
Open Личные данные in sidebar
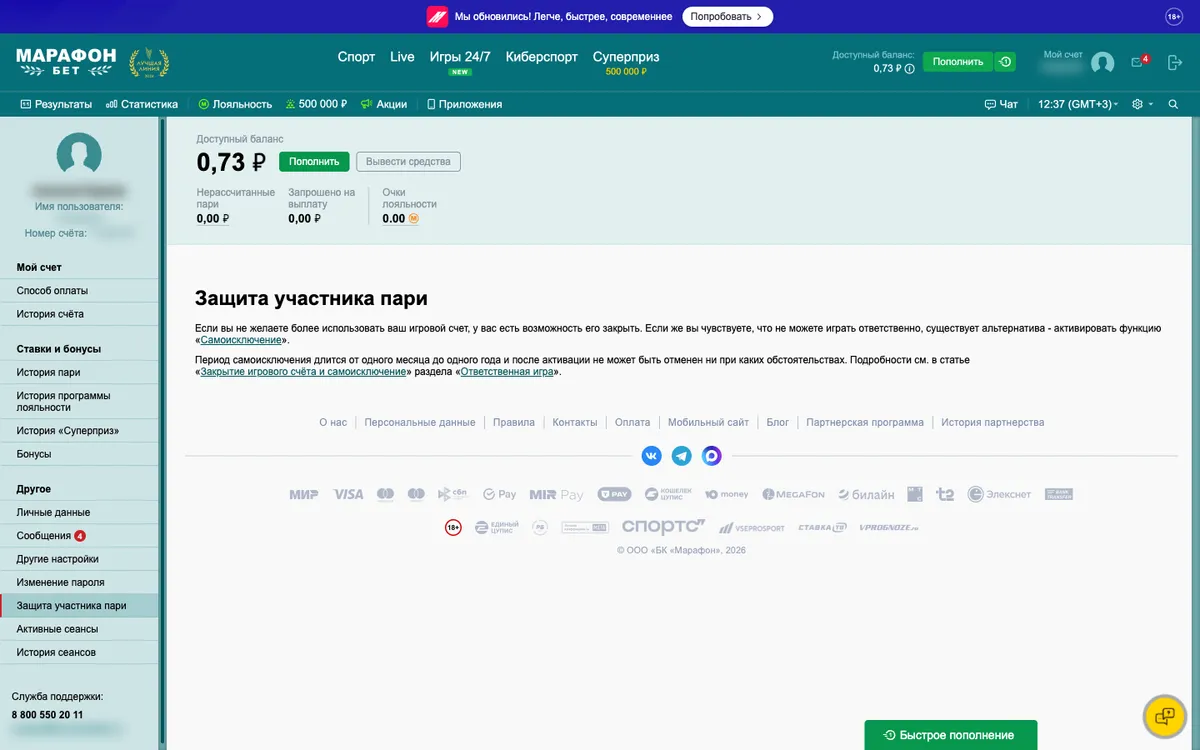click(79, 513)
